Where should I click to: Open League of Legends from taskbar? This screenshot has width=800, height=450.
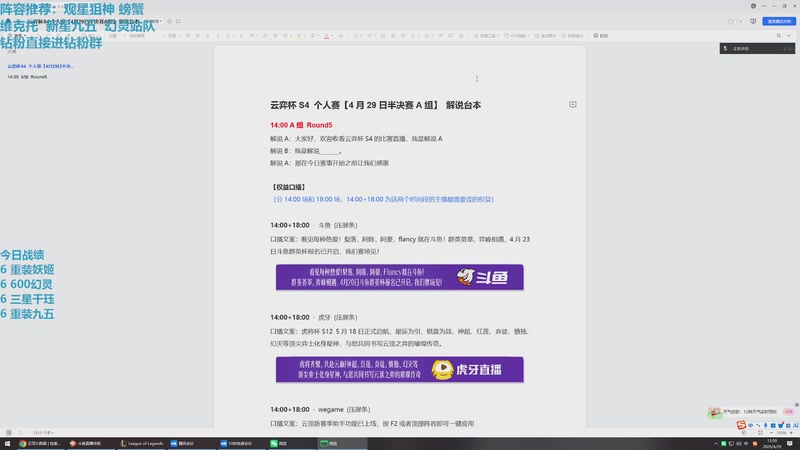pos(142,443)
